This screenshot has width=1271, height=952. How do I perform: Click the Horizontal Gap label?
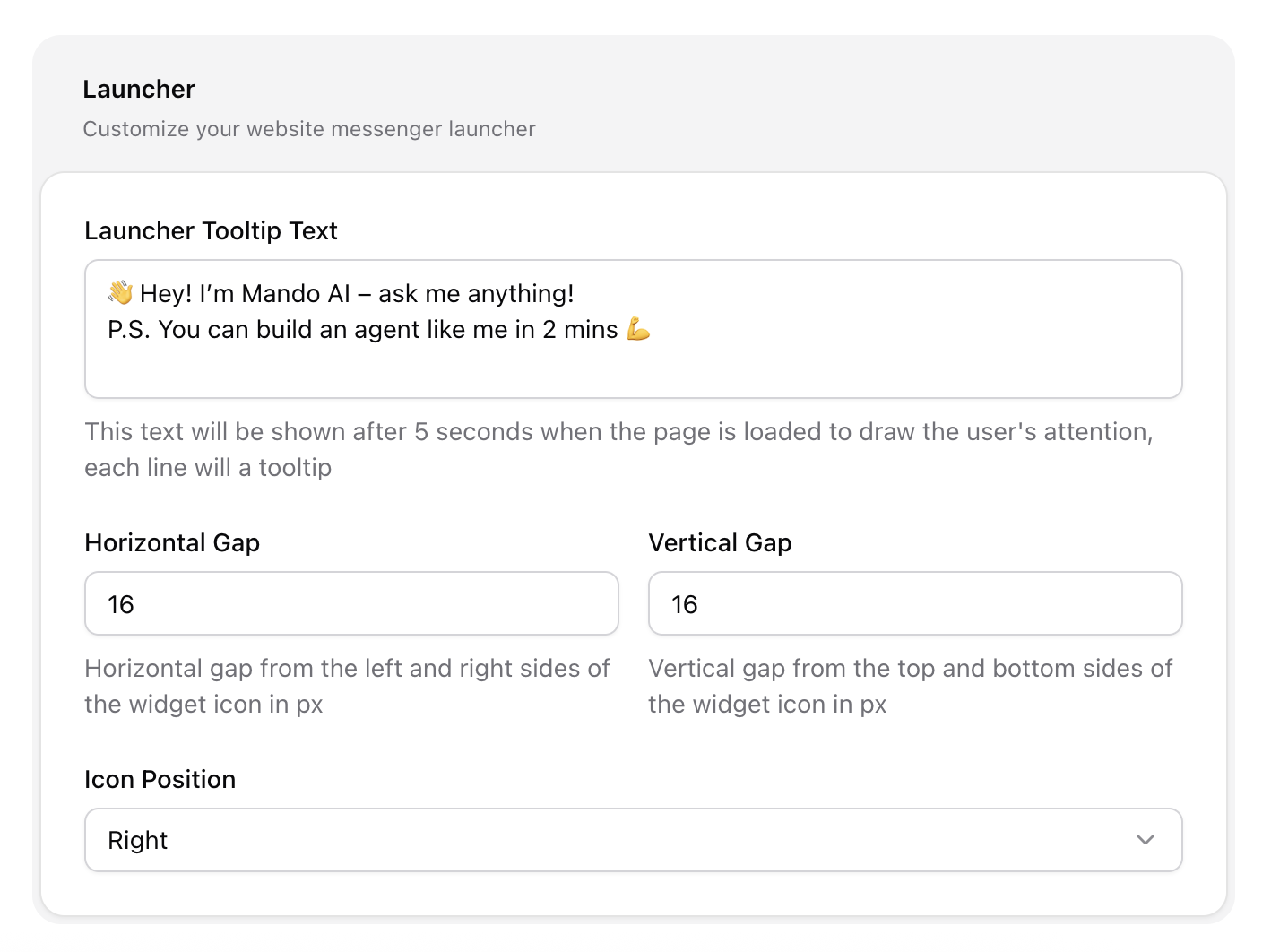172,543
